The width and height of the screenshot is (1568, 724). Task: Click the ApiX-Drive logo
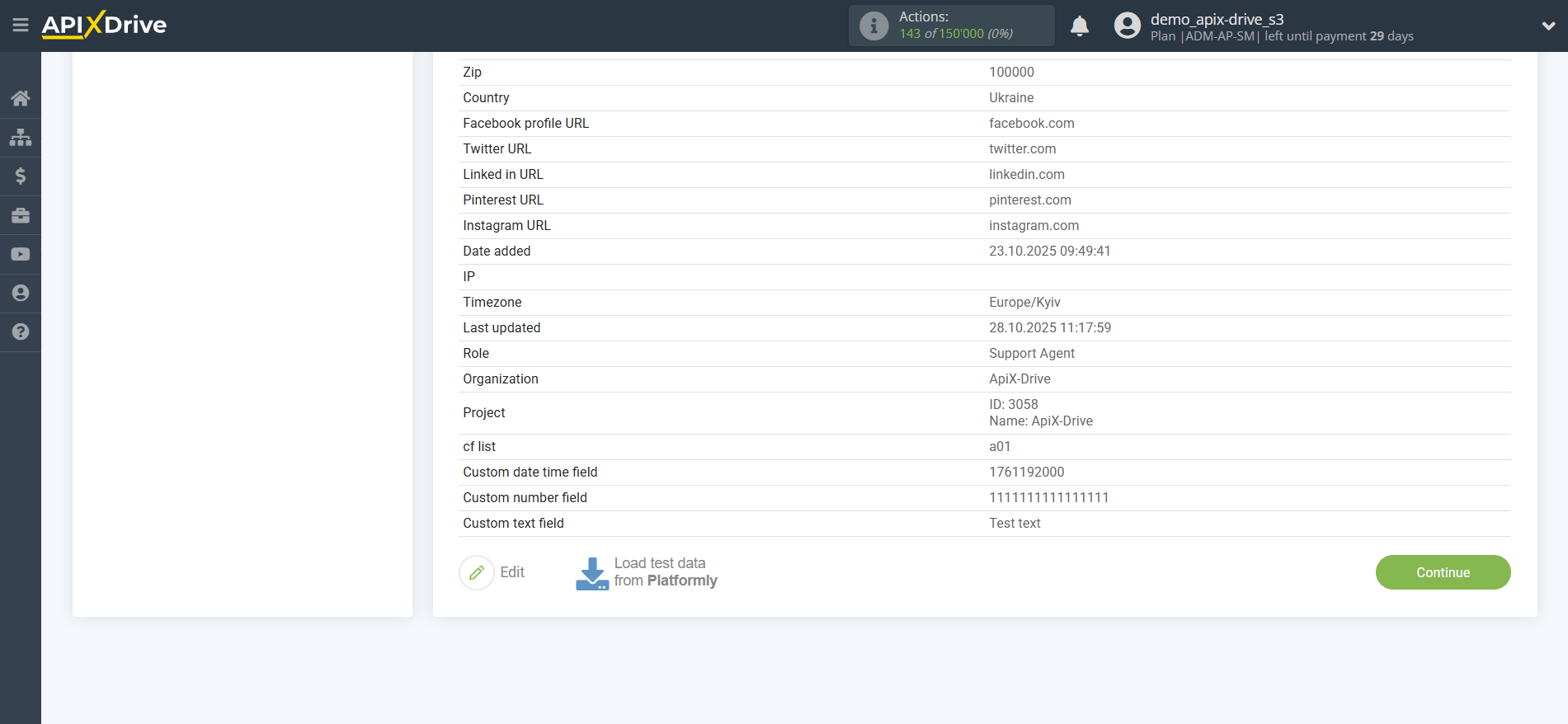[104, 25]
